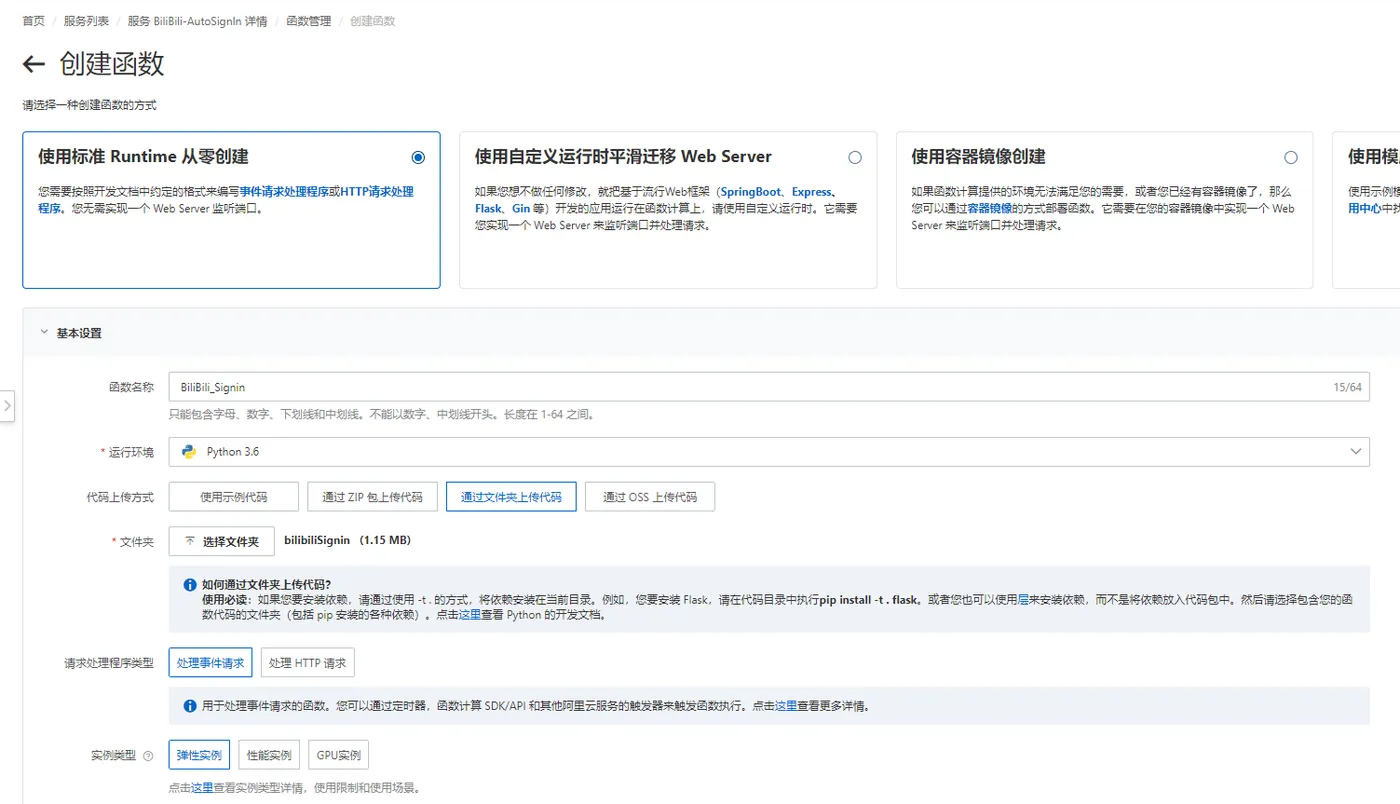Open the 运行环境 Python 3.6 dropdown
The height and width of the screenshot is (804, 1400).
coord(769,451)
